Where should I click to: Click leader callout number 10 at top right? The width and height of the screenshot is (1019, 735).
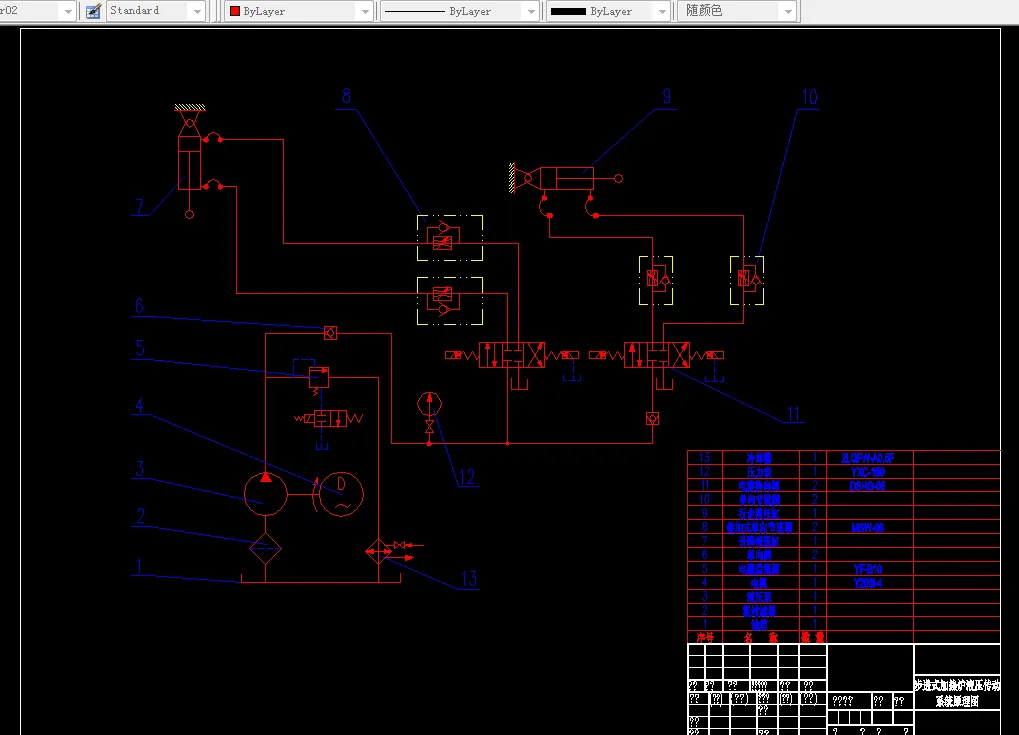point(809,97)
